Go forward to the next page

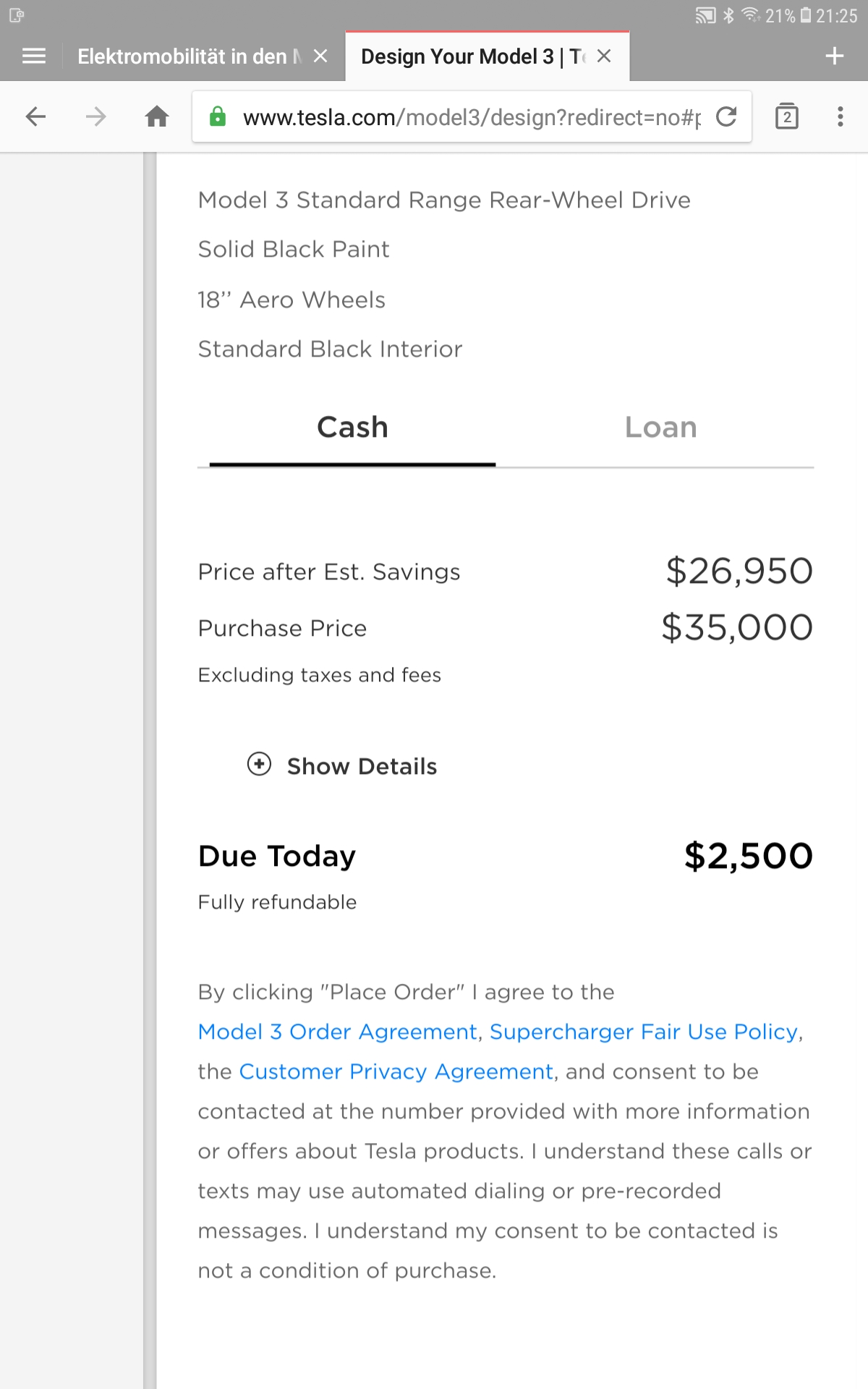(x=95, y=116)
